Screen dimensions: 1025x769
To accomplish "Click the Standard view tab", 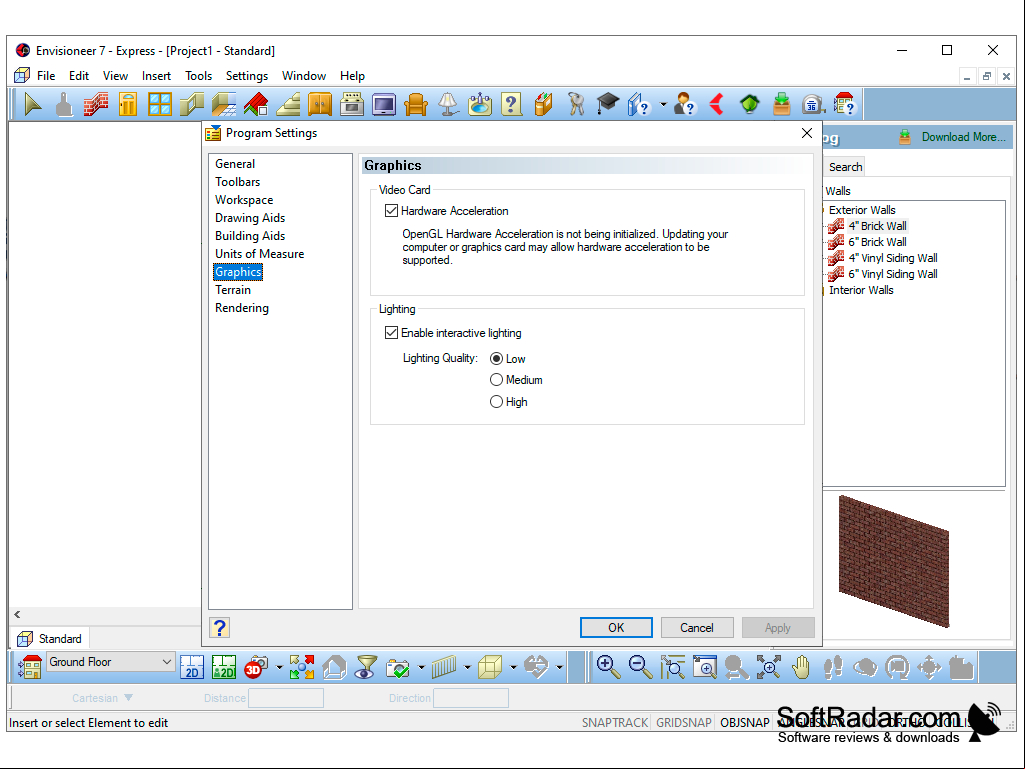I will click(50, 638).
